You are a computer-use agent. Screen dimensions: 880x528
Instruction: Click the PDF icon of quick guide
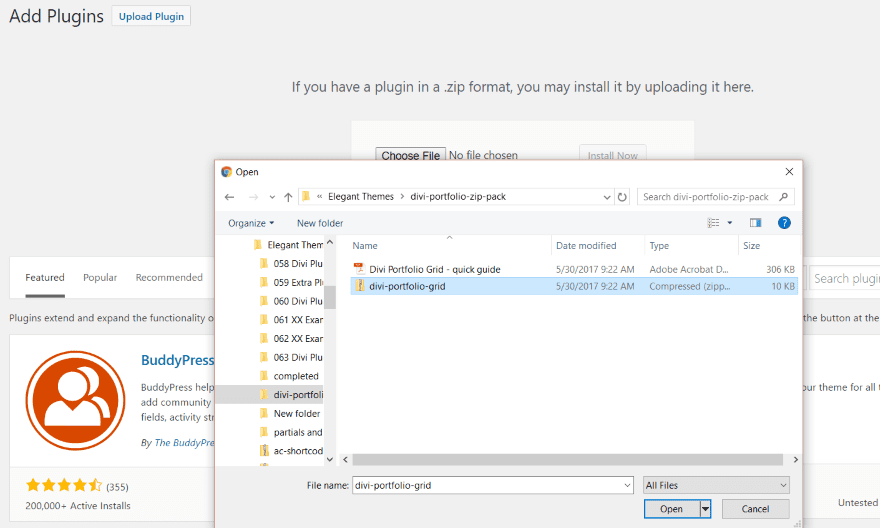coord(359,269)
